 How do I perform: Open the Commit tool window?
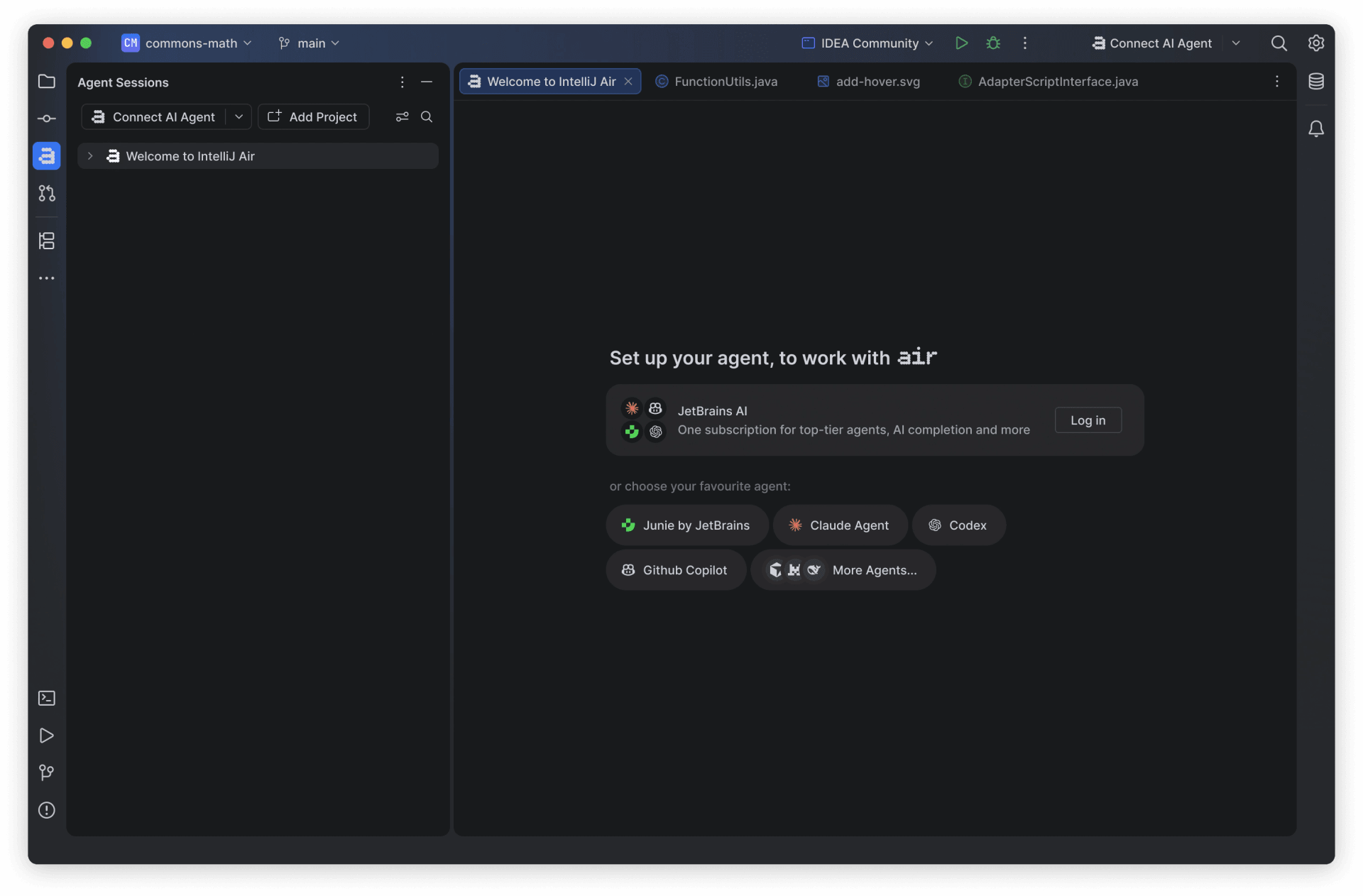click(46, 119)
